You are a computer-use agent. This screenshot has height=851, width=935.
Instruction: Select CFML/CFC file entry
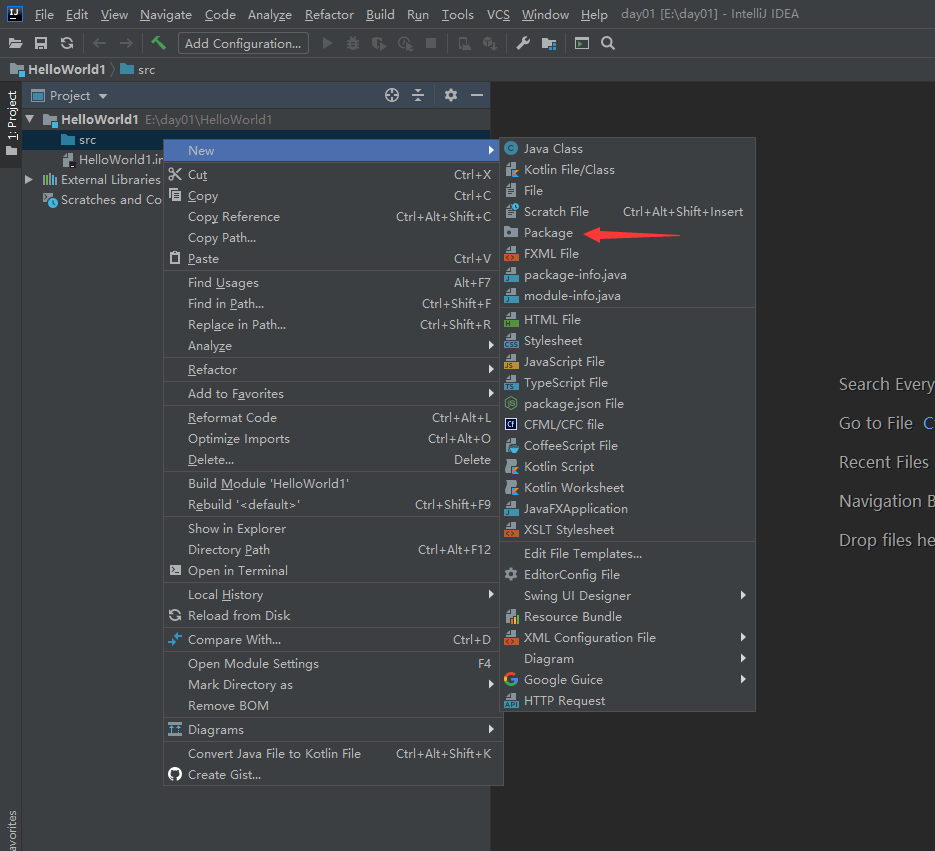coord(627,425)
